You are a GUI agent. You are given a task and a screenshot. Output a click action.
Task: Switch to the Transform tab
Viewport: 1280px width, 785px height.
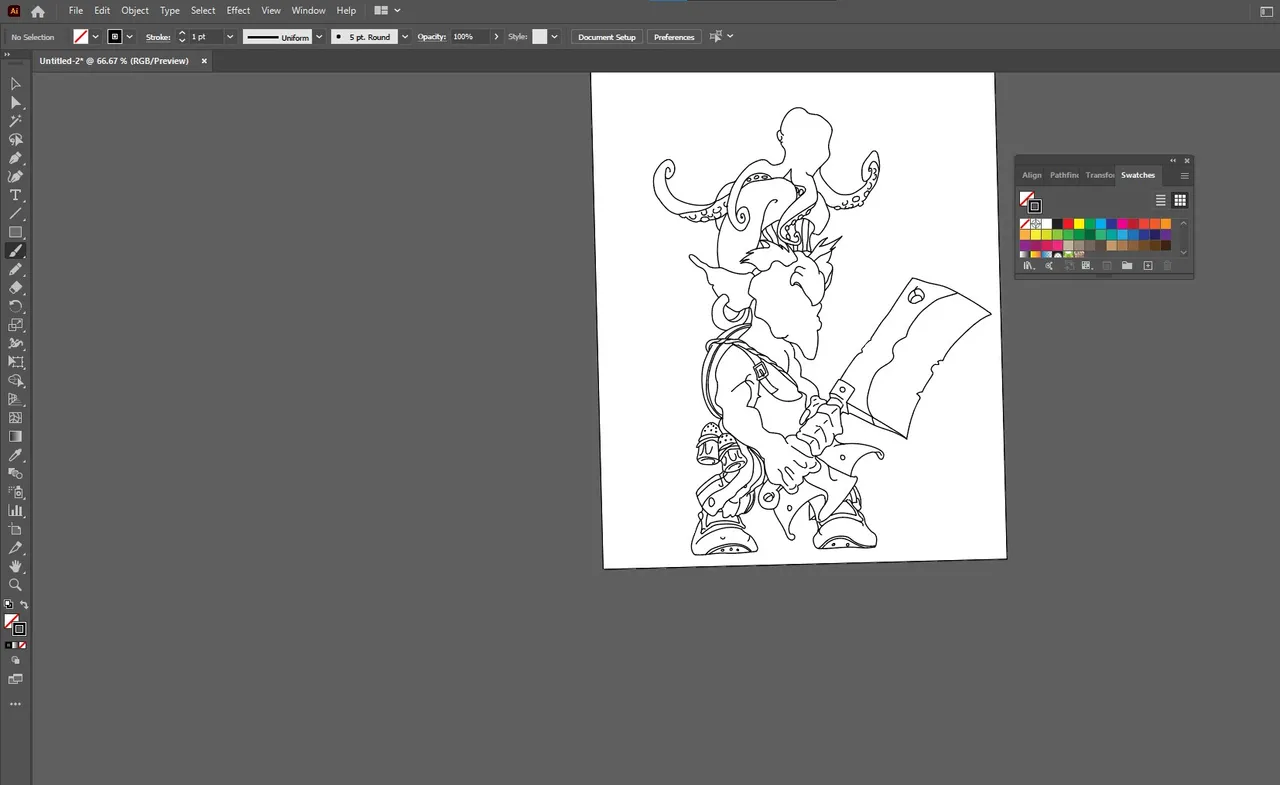(x=1100, y=175)
